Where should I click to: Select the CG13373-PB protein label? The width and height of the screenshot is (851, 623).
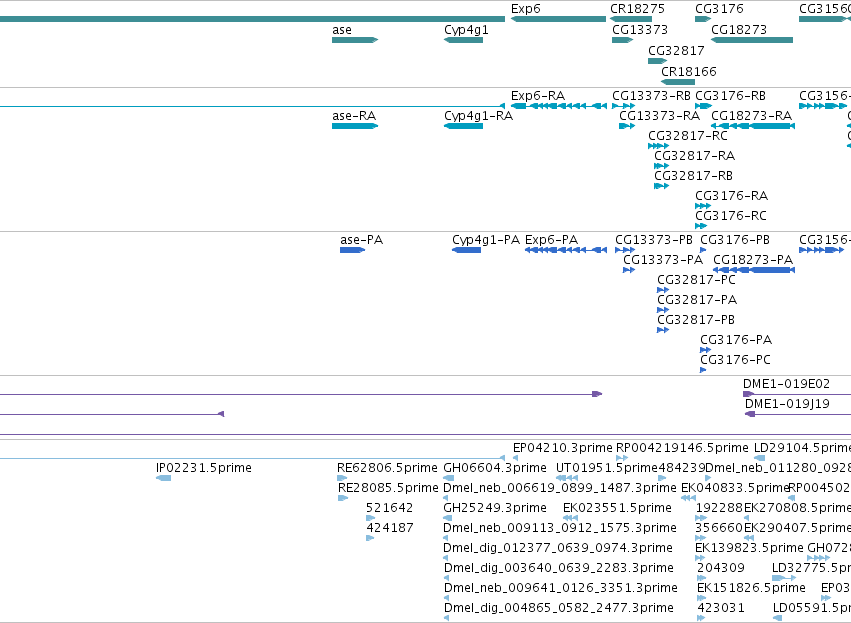654,240
